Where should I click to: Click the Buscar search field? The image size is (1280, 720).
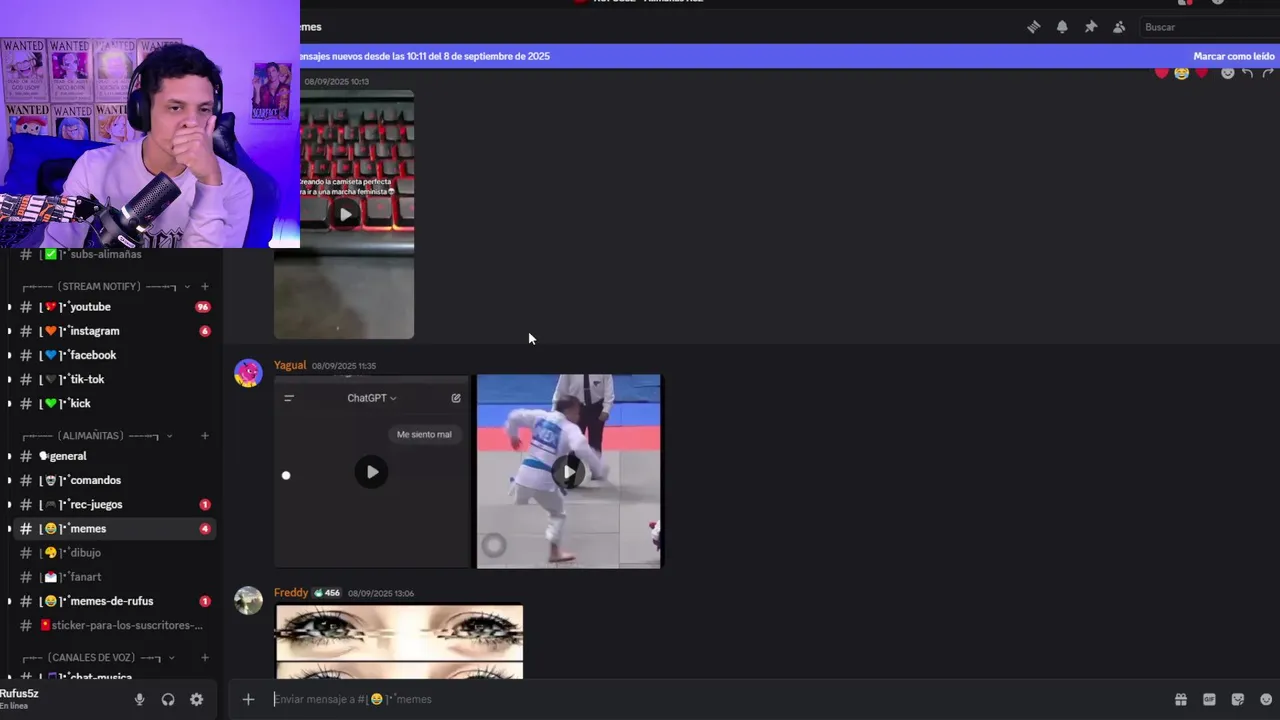coord(1210,27)
